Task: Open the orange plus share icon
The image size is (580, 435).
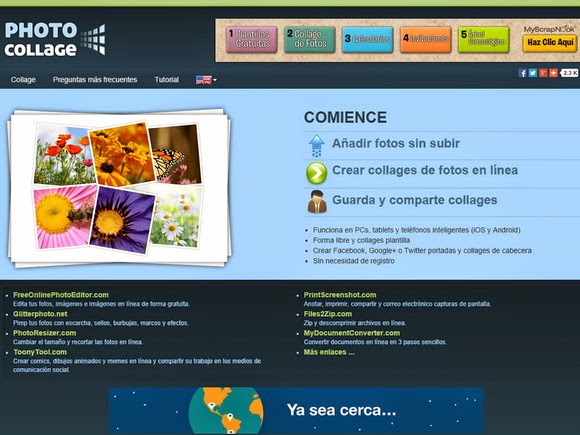Action: click(x=553, y=73)
